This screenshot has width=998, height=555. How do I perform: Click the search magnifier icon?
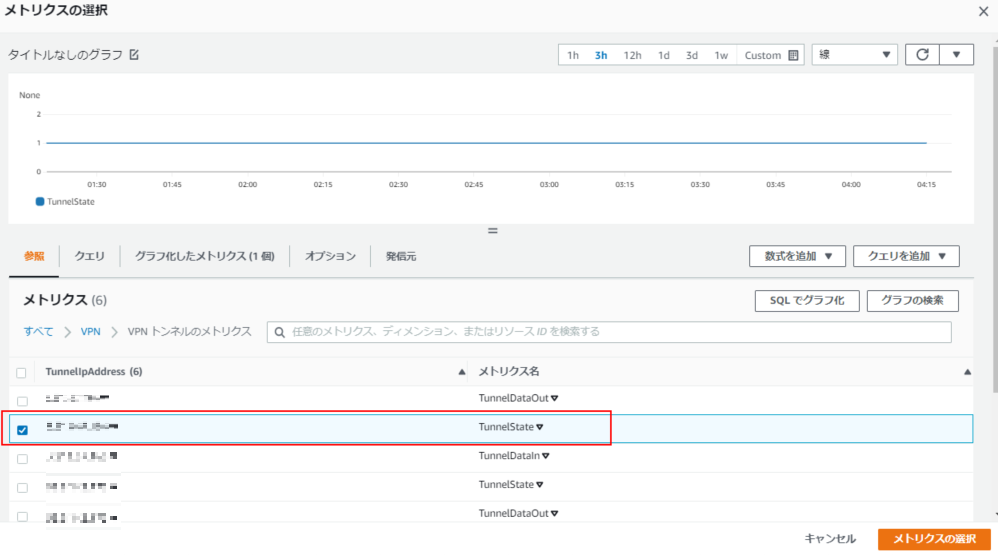tap(279, 332)
